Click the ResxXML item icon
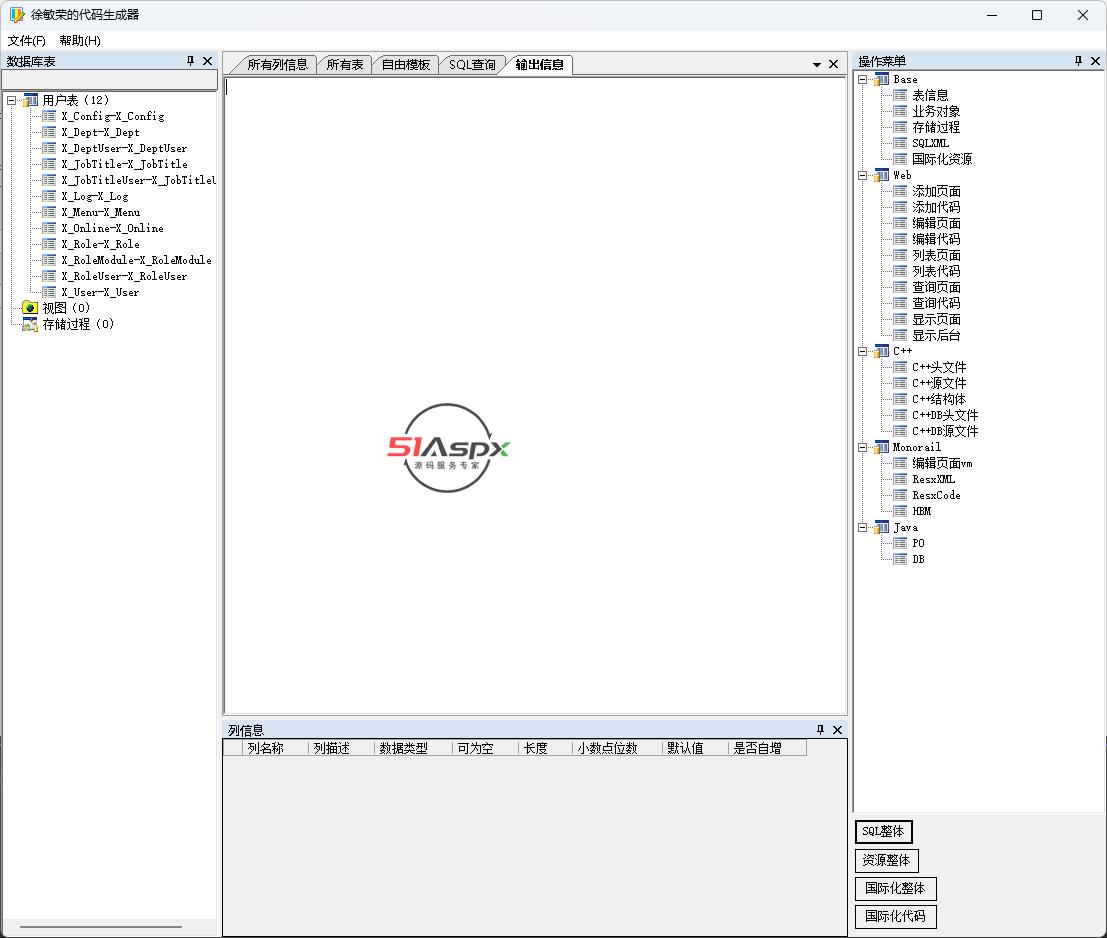1107x938 pixels. click(900, 479)
